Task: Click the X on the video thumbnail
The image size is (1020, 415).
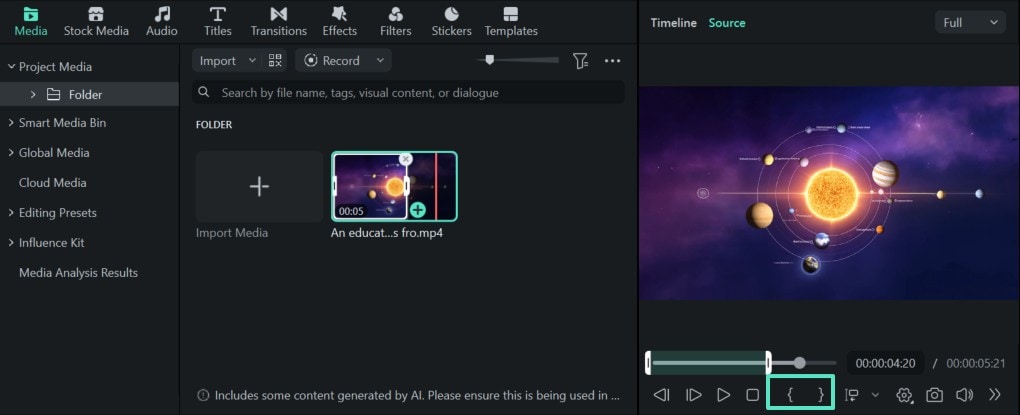Action: (405, 159)
